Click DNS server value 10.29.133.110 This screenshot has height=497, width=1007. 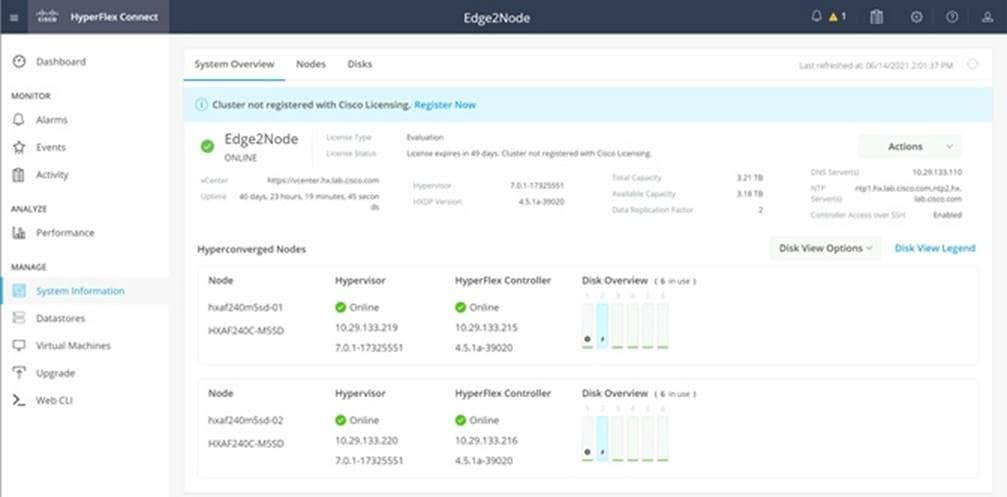(x=937, y=172)
